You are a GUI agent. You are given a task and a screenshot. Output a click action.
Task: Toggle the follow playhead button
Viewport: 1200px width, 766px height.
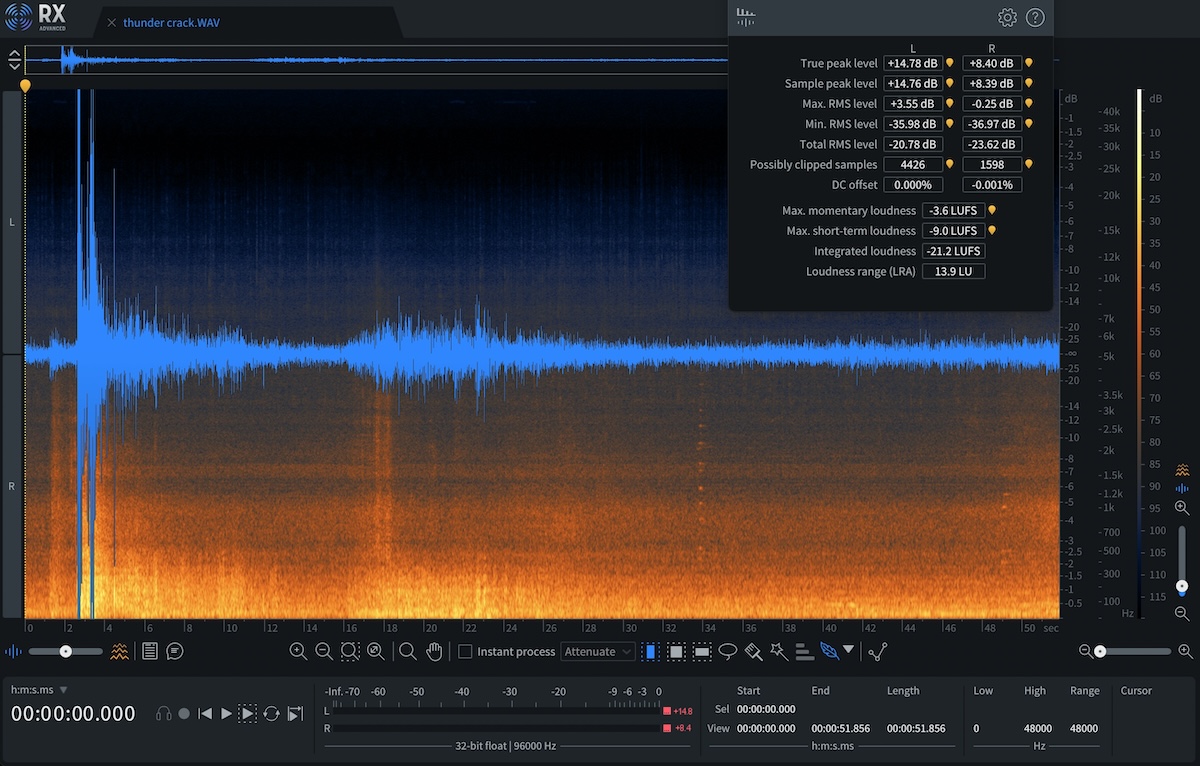click(295, 714)
